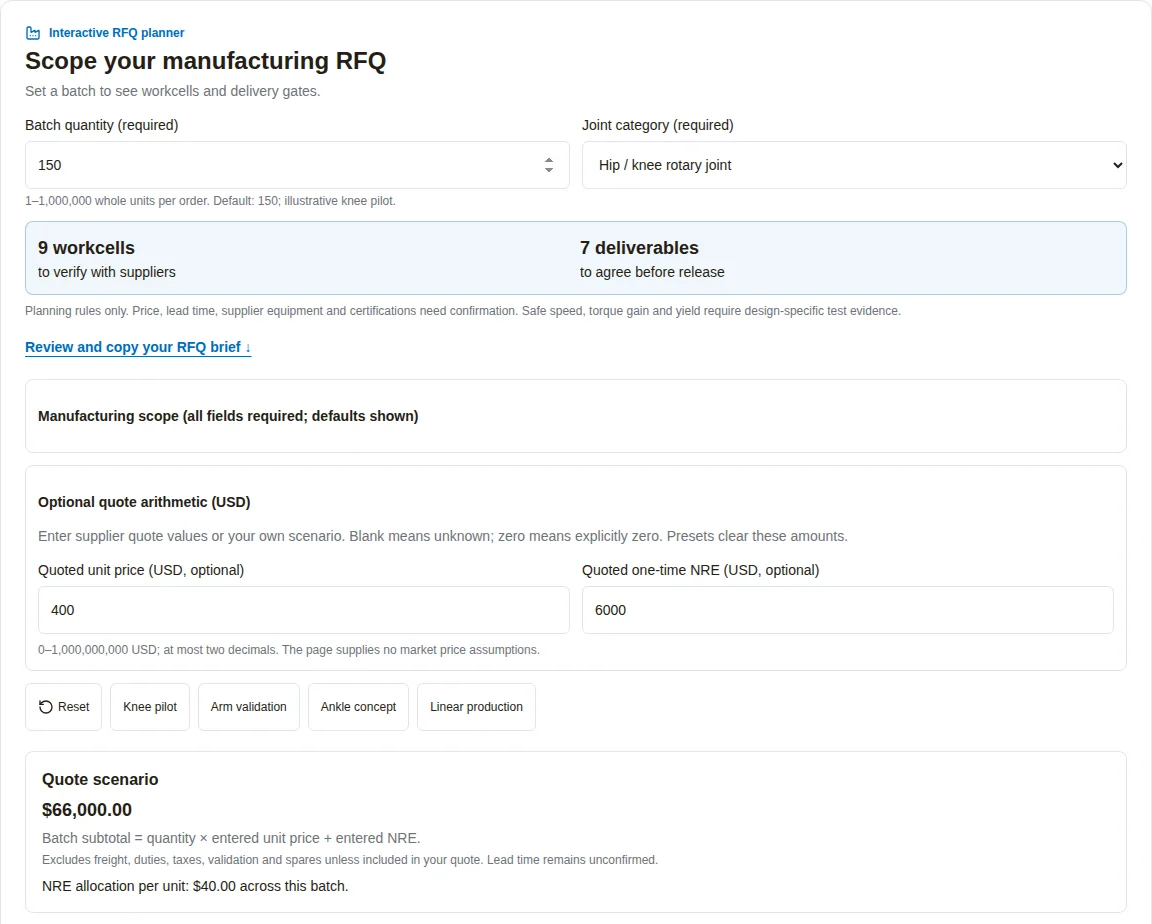Click the Reset button
1152x924 pixels.
coord(64,707)
